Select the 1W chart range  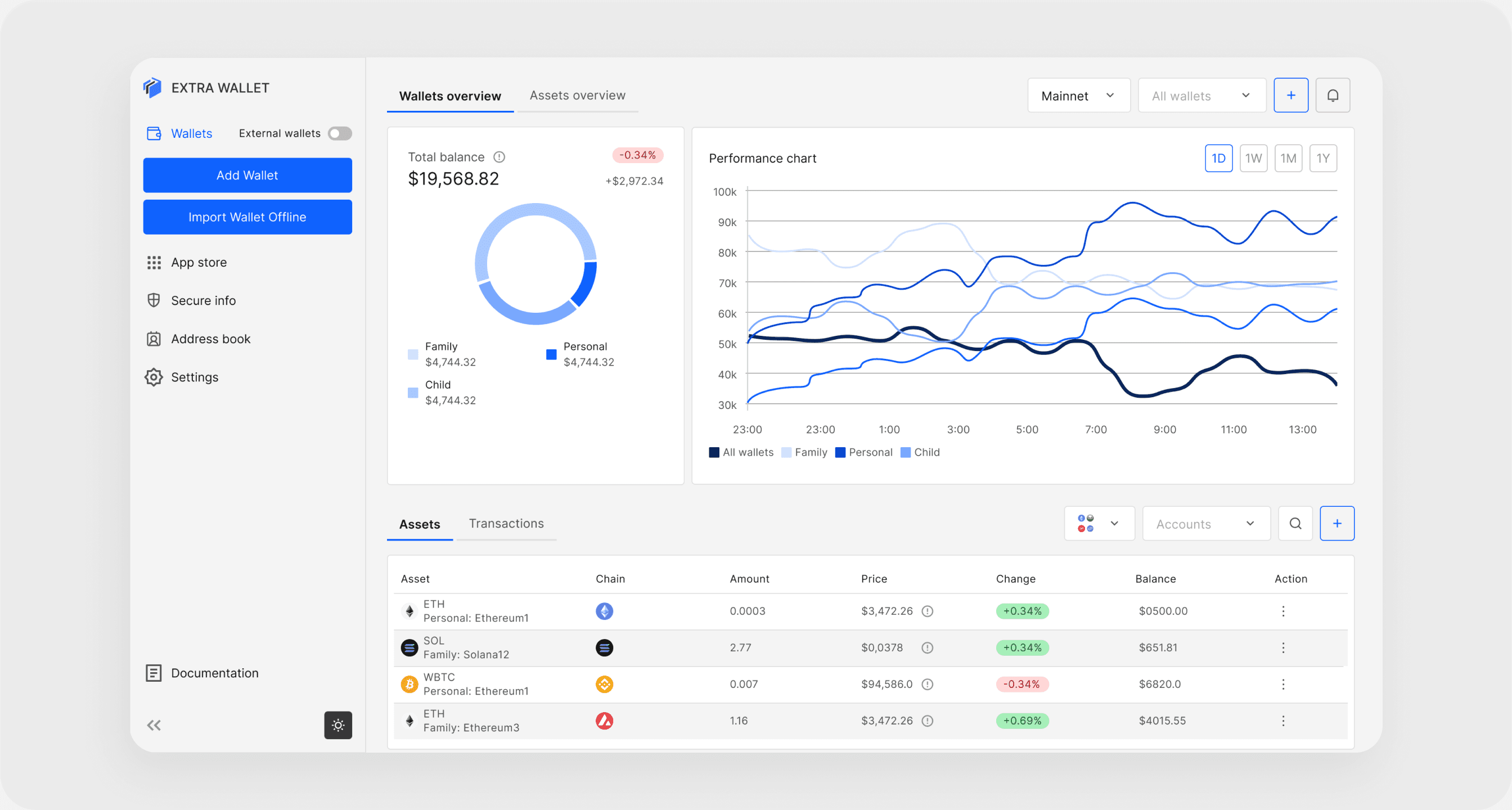1253,158
